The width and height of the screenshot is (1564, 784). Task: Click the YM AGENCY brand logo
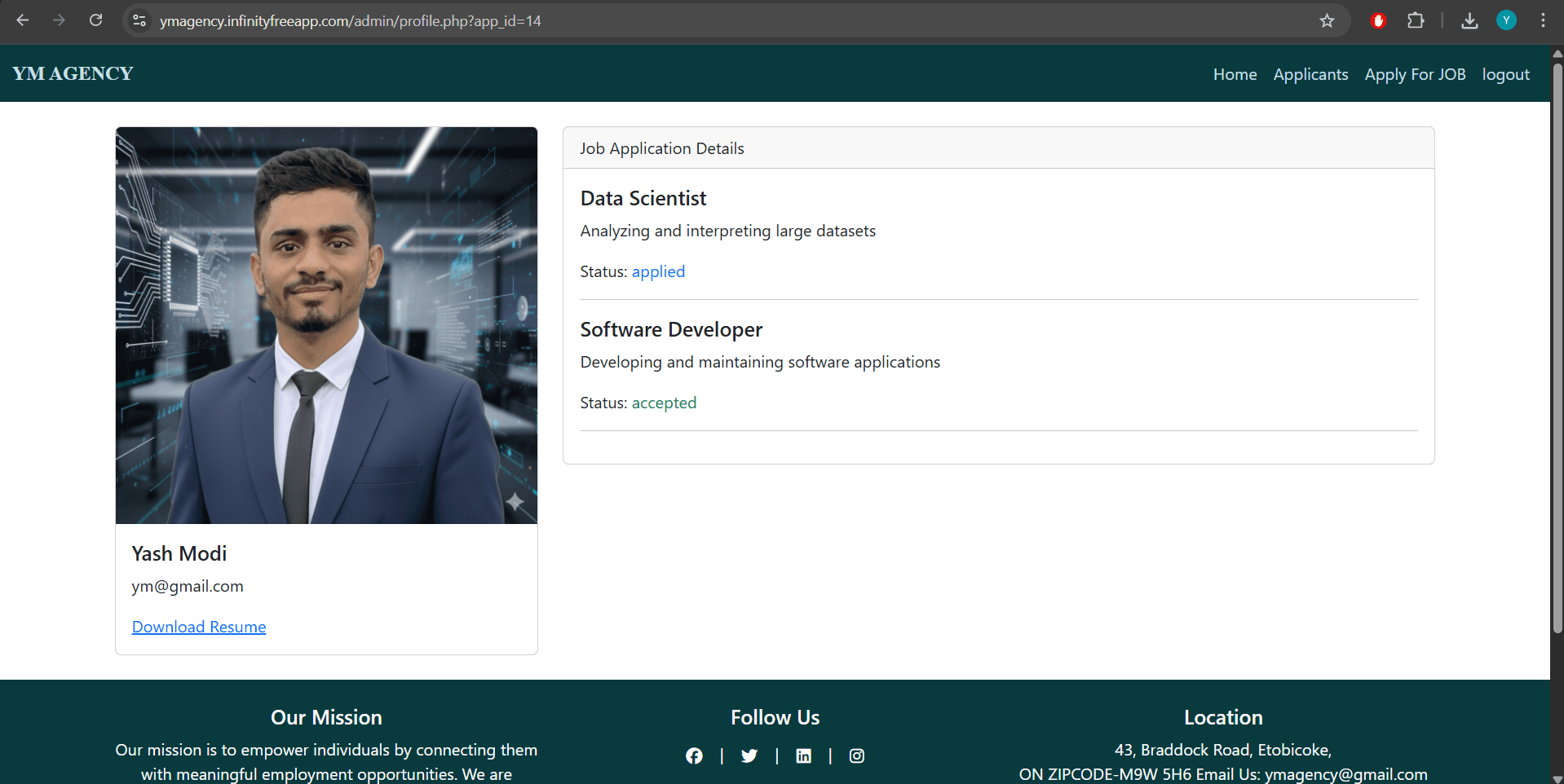tap(73, 73)
